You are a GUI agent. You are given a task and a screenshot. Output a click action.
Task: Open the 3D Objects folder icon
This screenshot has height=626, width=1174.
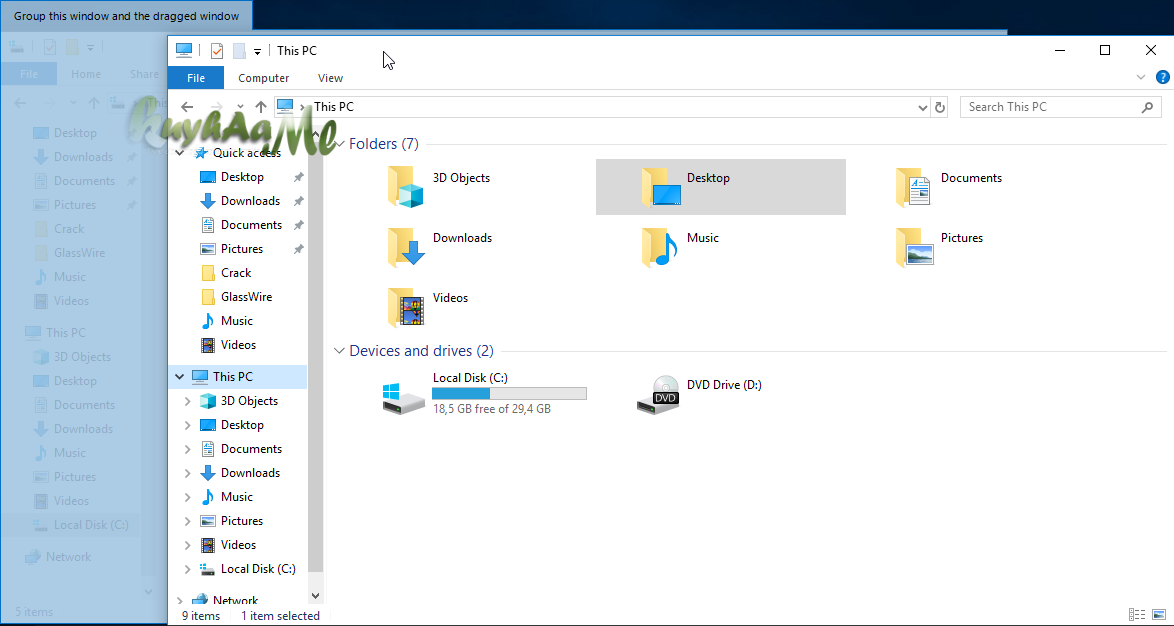[x=406, y=186]
